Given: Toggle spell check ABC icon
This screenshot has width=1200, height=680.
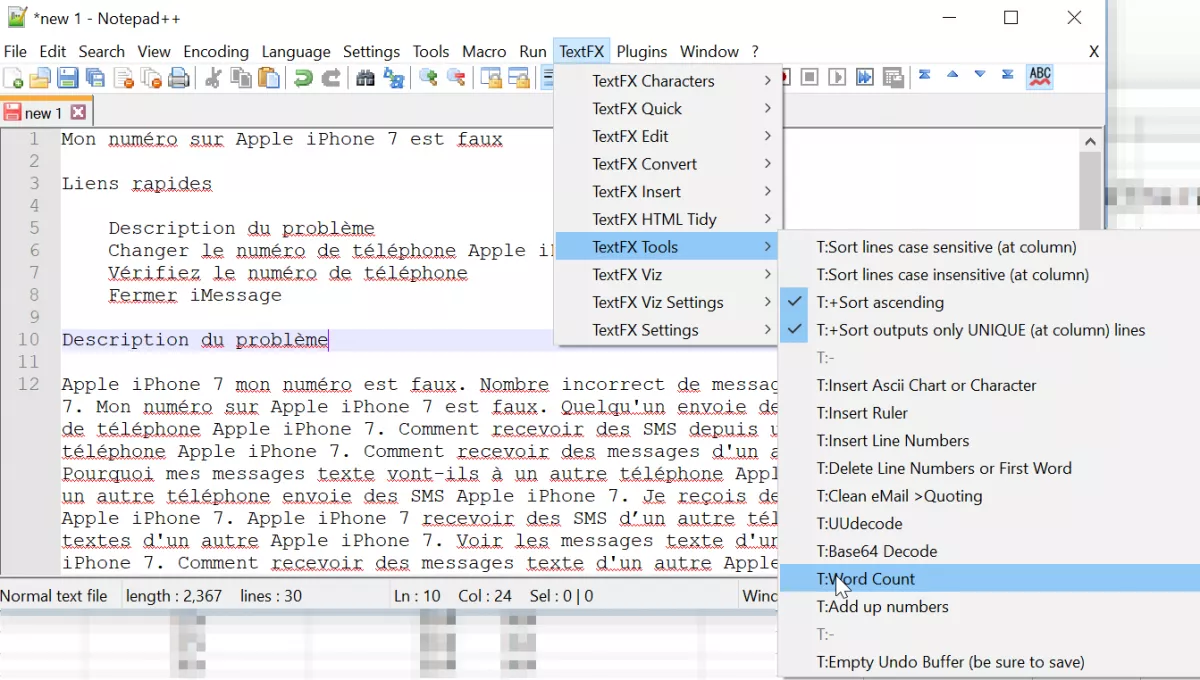Looking at the screenshot, I should click(x=1040, y=77).
